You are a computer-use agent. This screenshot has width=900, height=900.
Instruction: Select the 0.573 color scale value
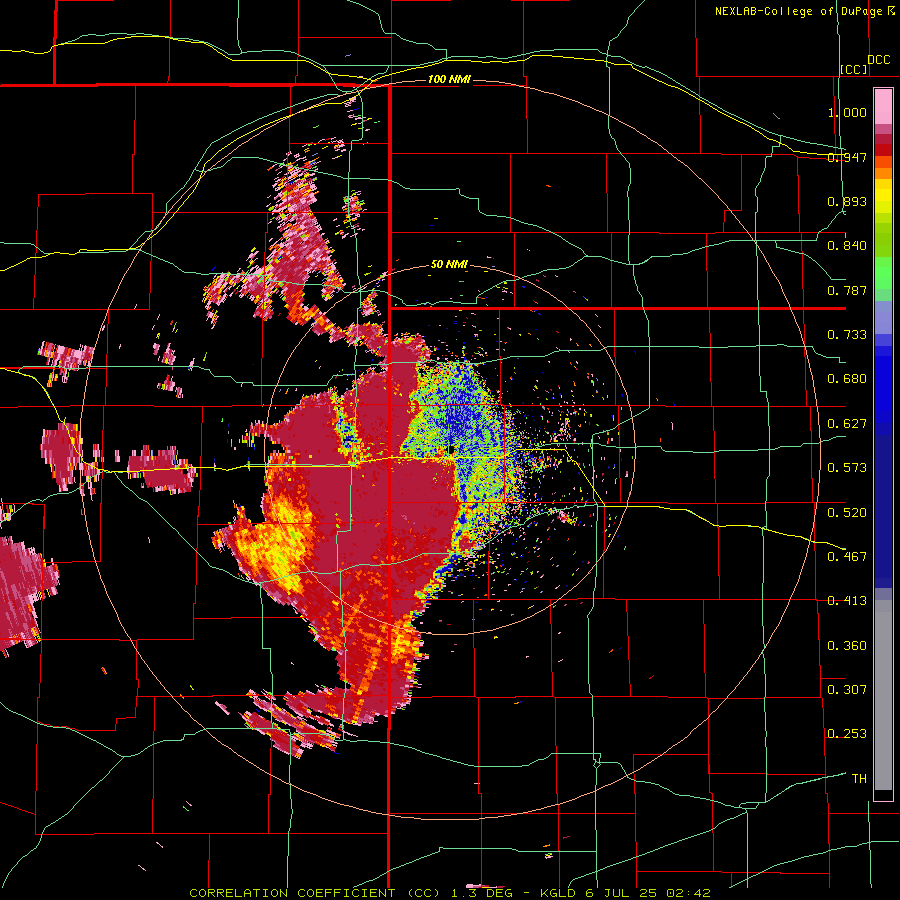[847, 468]
